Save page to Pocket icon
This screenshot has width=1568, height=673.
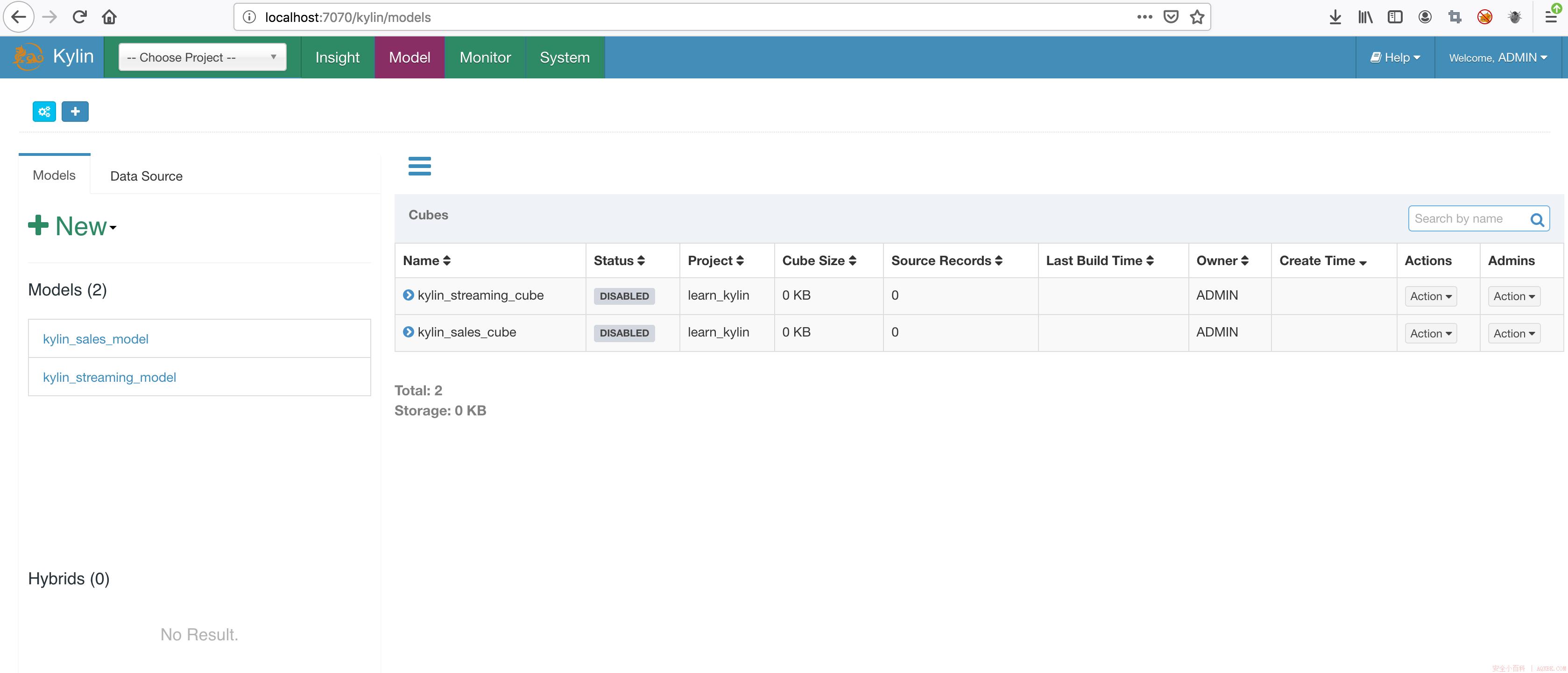1171,17
